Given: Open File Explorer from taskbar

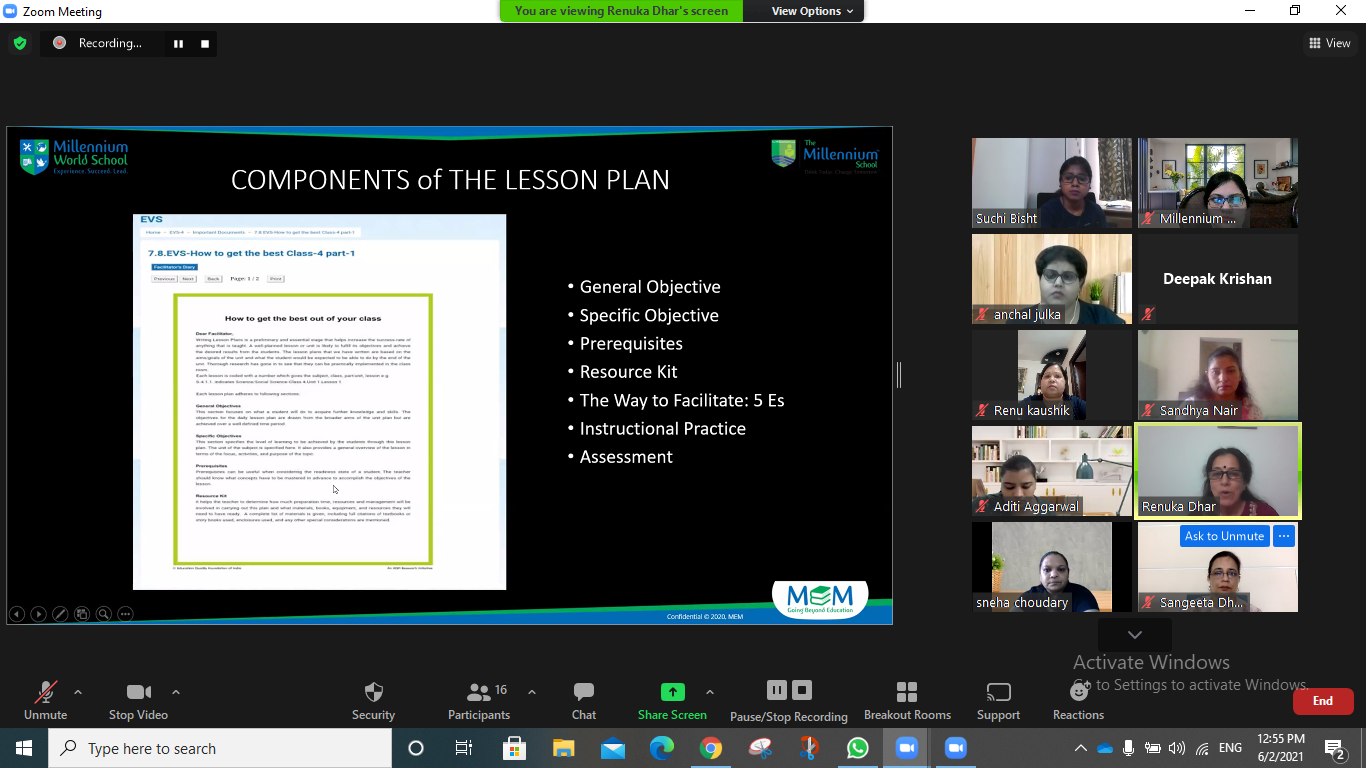Looking at the screenshot, I should [x=564, y=748].
